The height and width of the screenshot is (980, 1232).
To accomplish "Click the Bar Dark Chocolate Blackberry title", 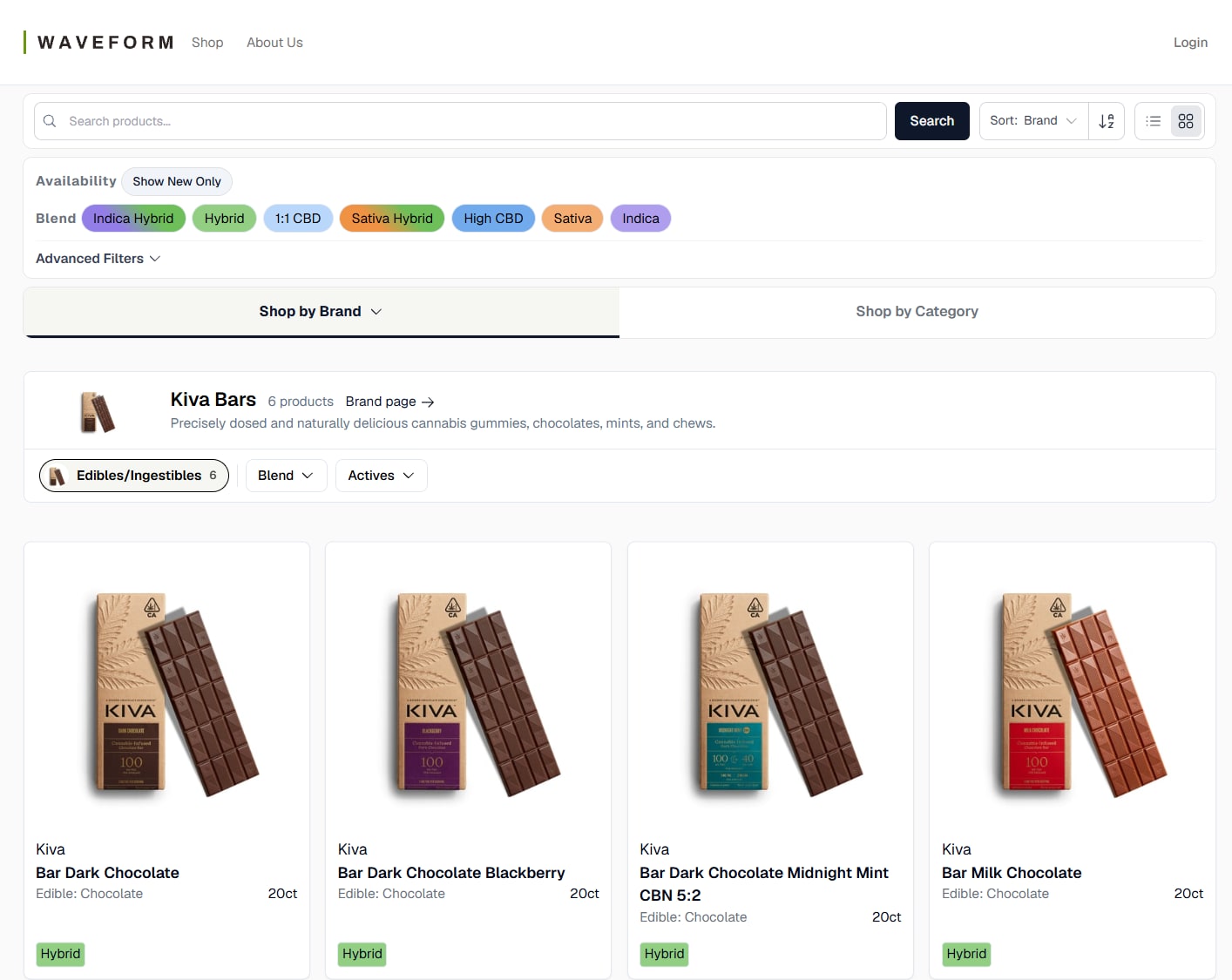I will point(451,873).
